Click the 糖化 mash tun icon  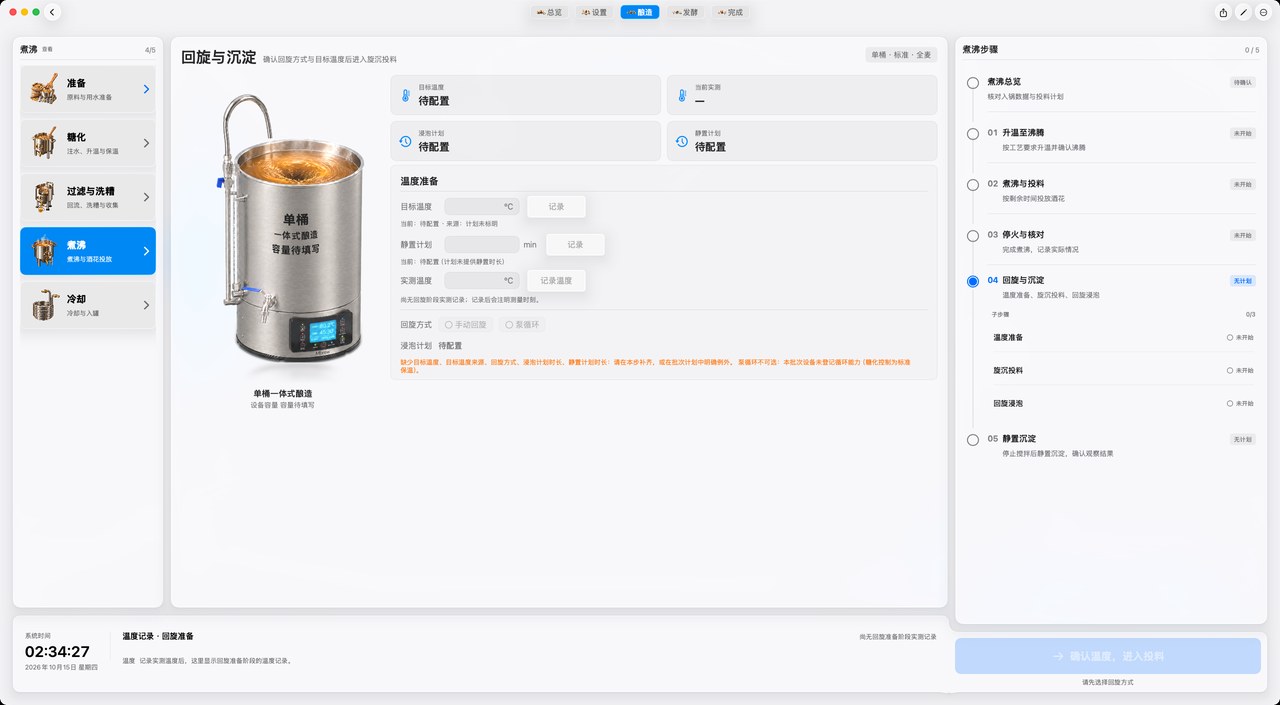coord(43,143)
